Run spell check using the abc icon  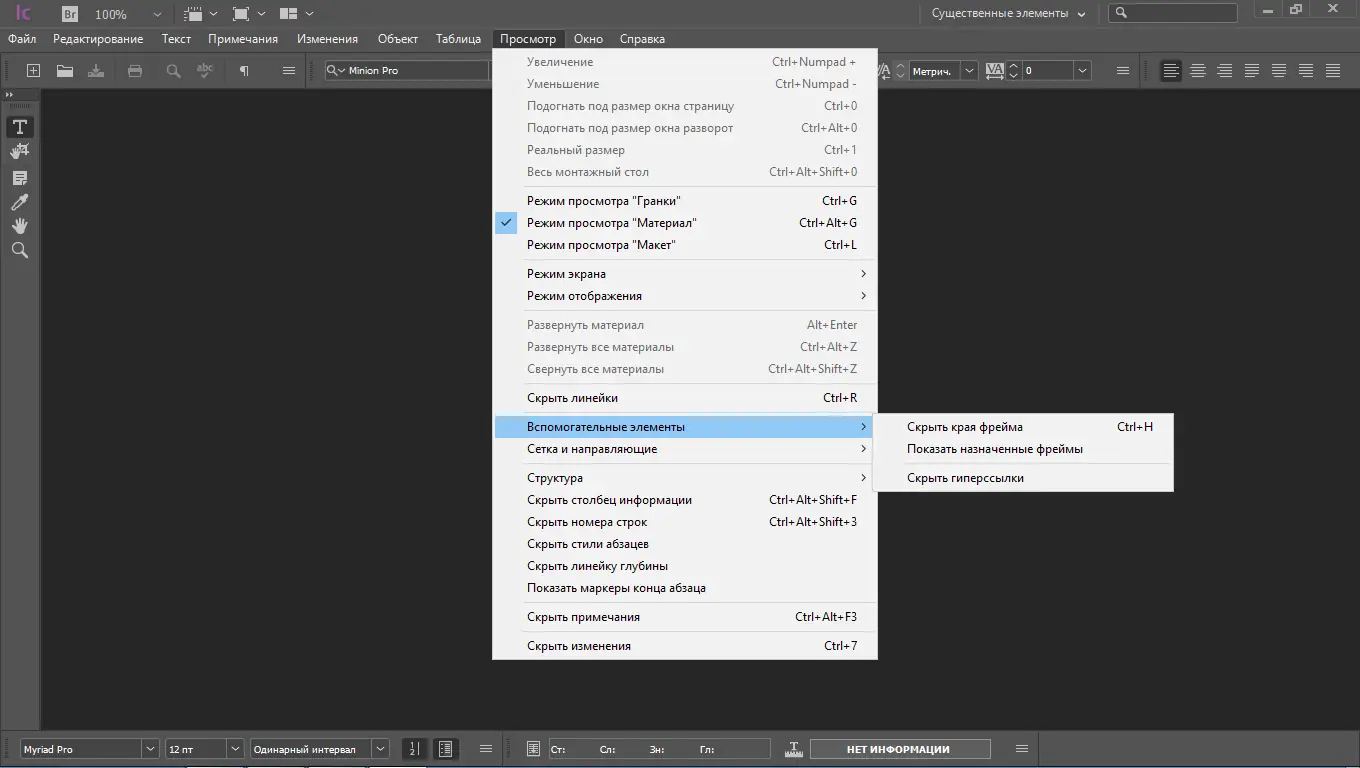pos(203,70)
